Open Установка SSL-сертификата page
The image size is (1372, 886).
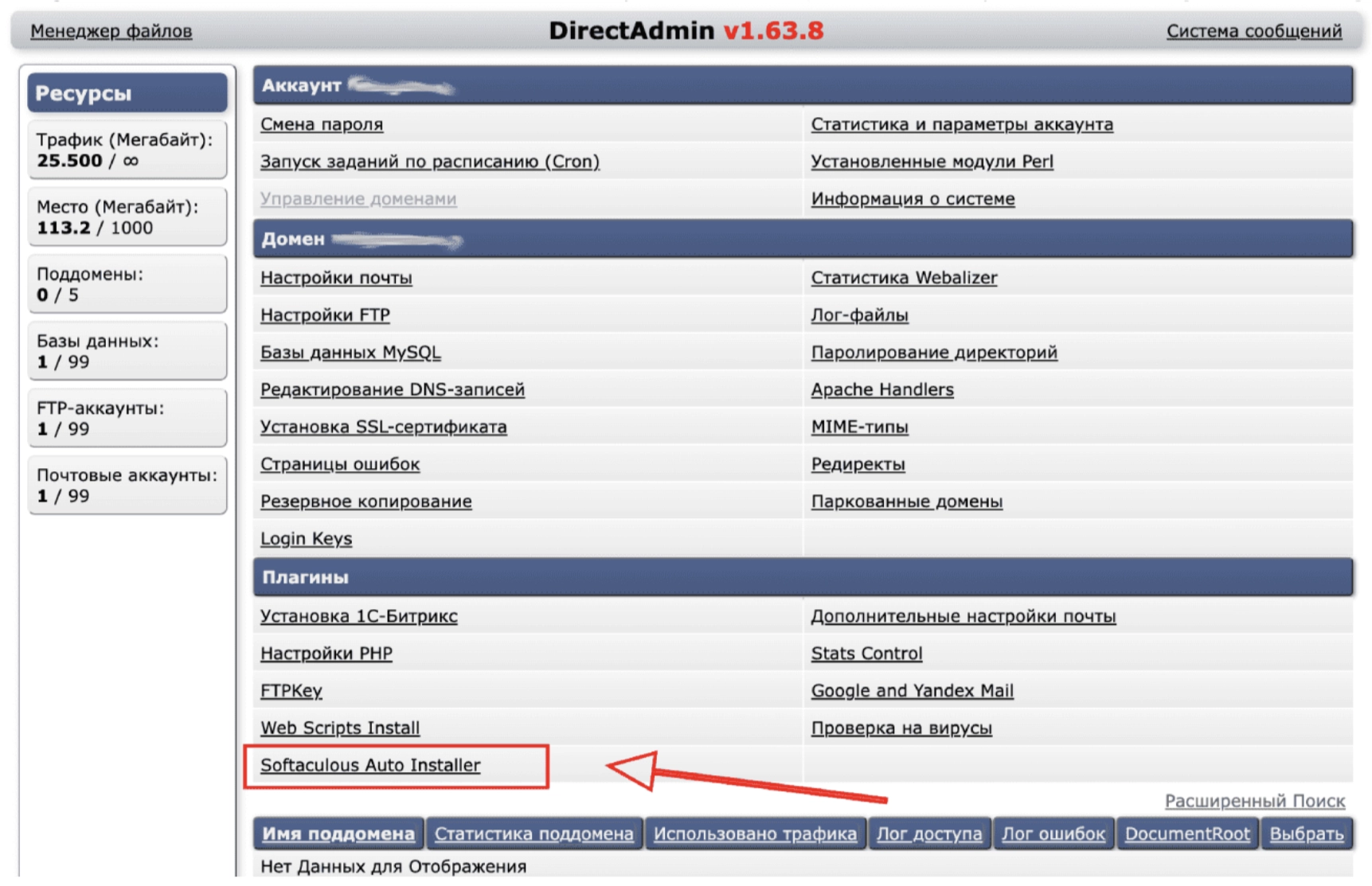coord(383,427)
